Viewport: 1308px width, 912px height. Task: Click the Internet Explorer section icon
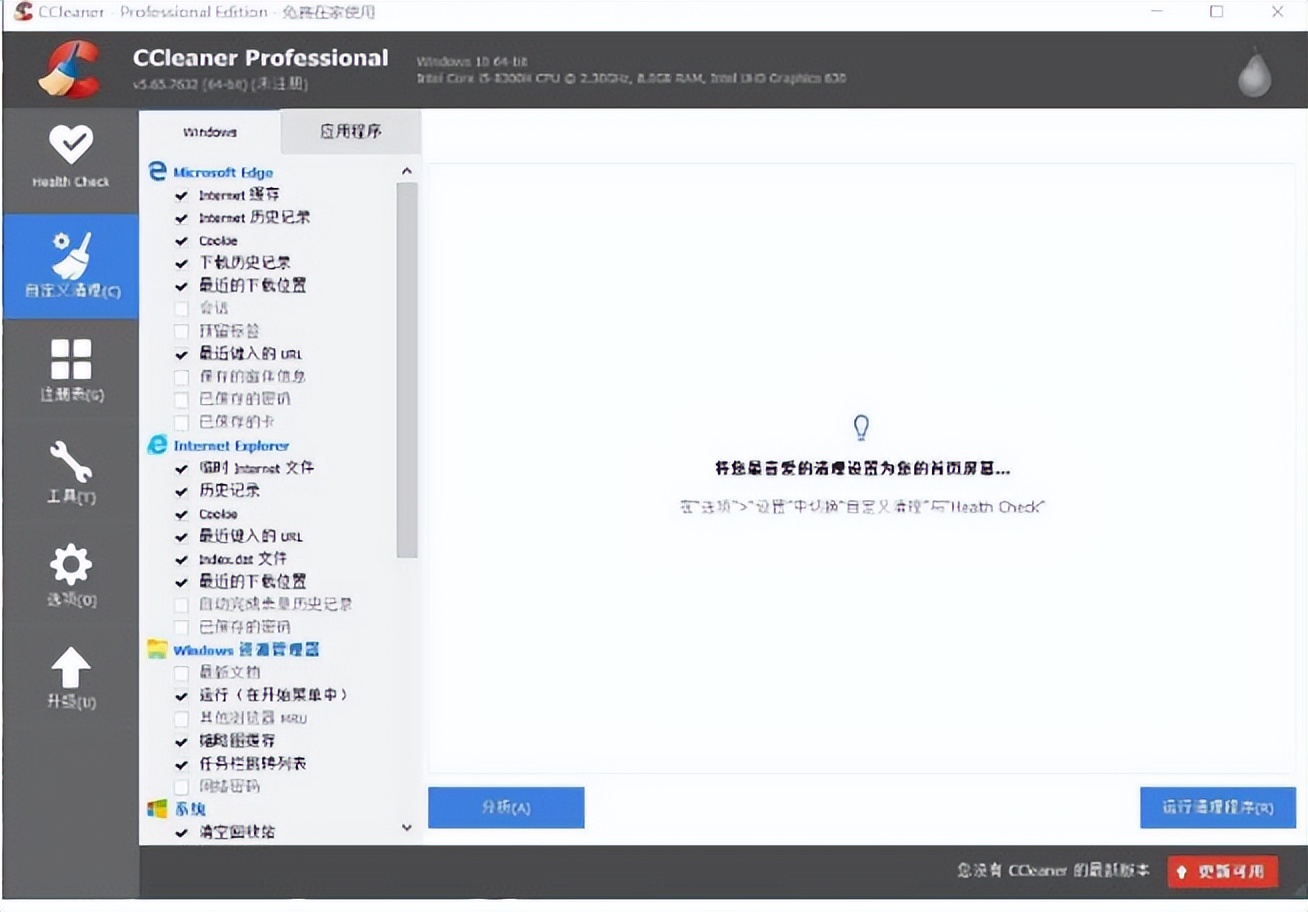coord(157,445)
